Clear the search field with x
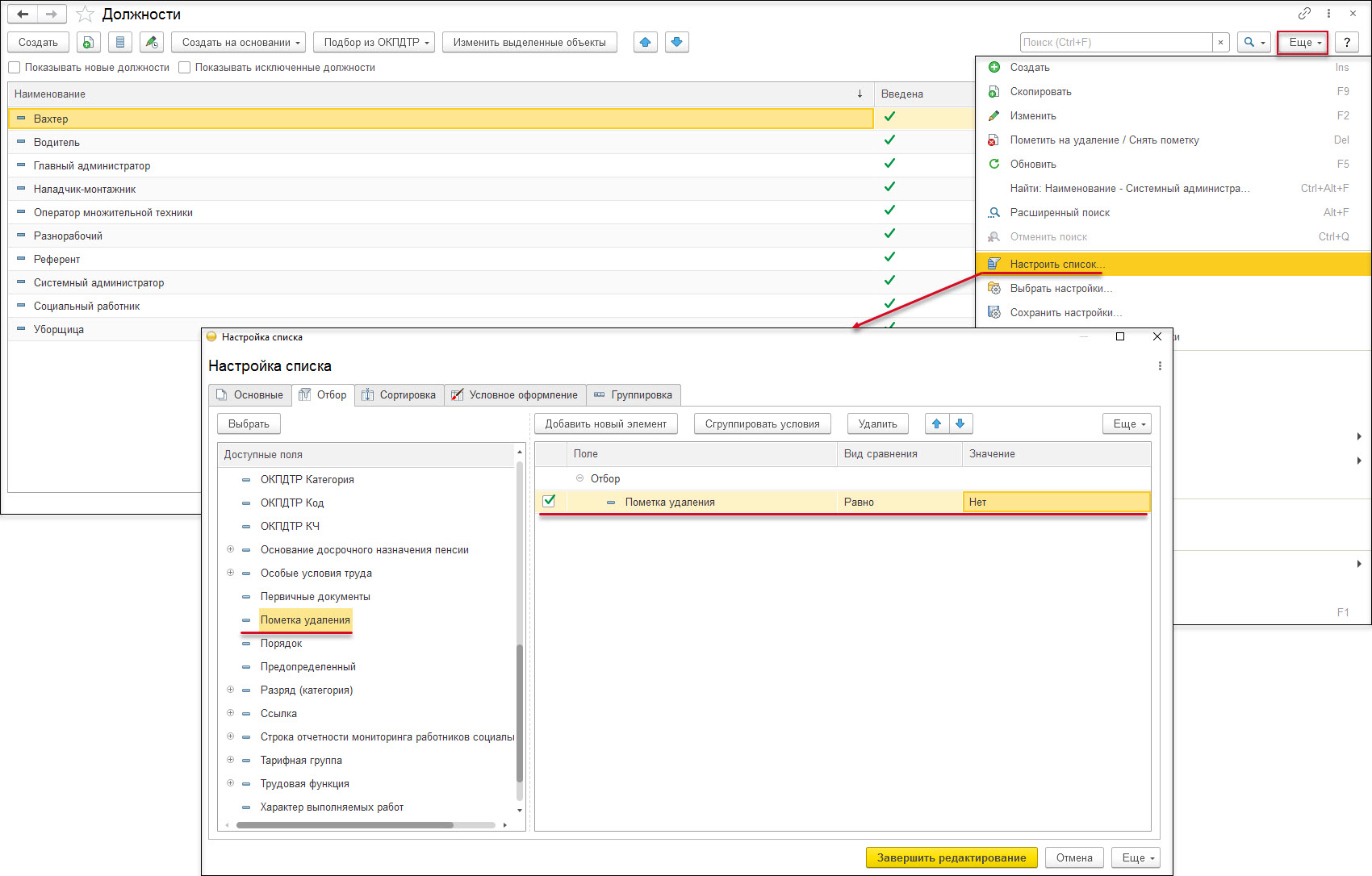This screenshot has height=876, width=1372. [1221, 42]
